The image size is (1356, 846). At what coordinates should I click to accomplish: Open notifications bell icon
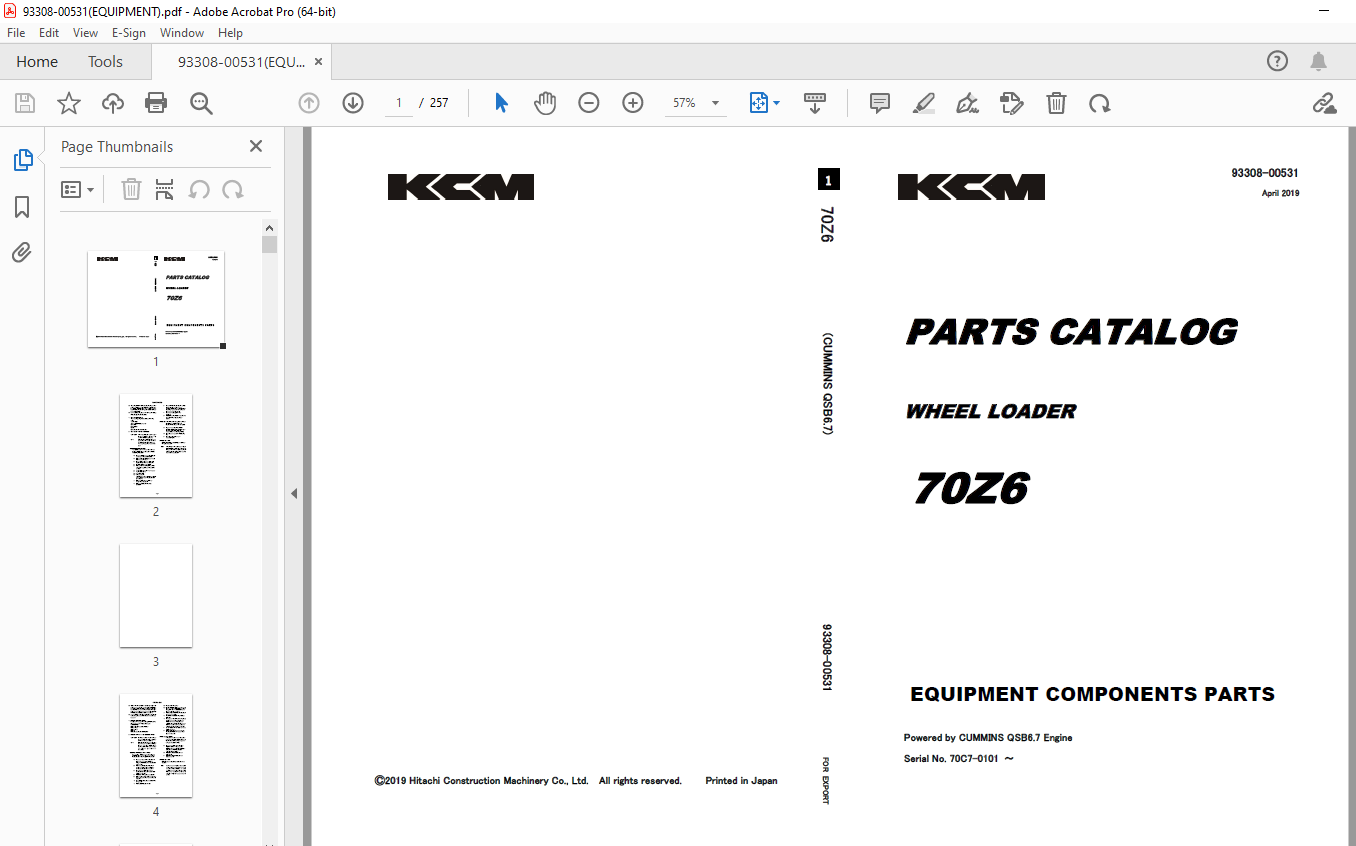pos(1319,61)
